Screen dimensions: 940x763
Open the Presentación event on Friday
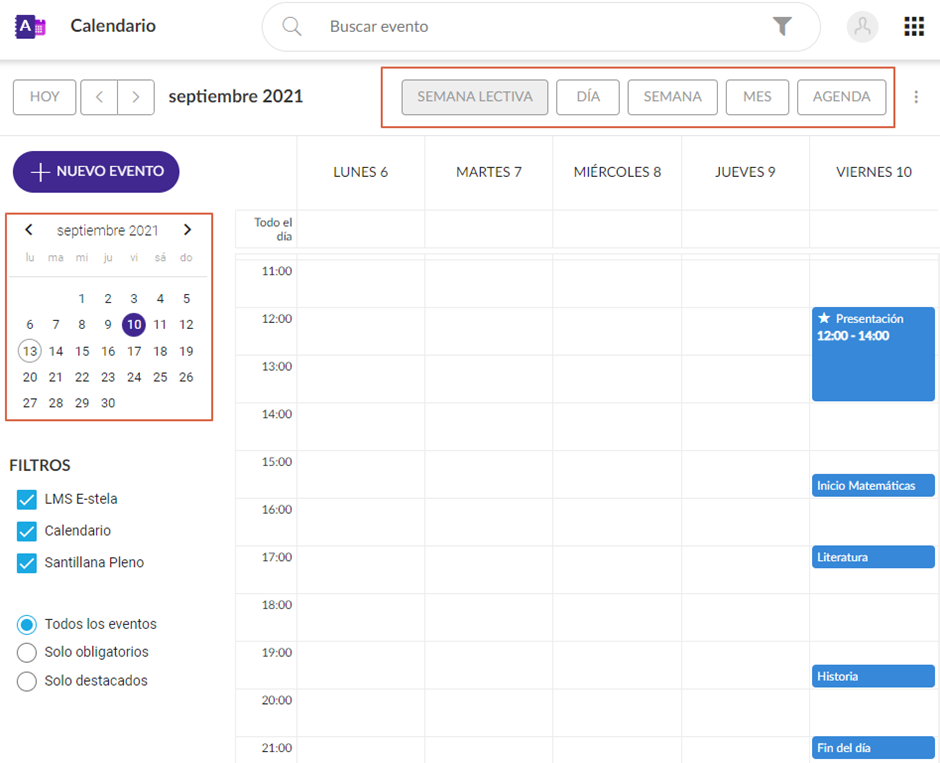(873, 355)
